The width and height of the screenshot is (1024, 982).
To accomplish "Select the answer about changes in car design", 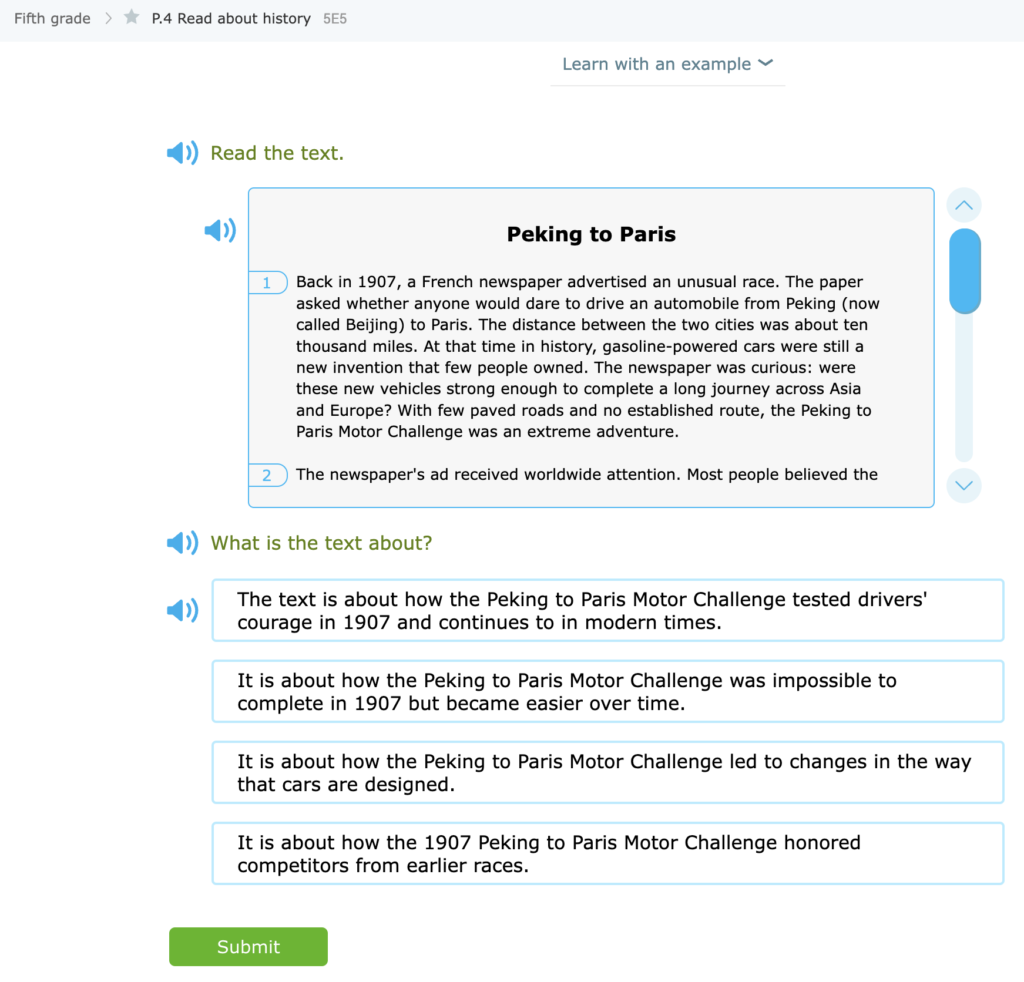I will click(x=606, y=772).
